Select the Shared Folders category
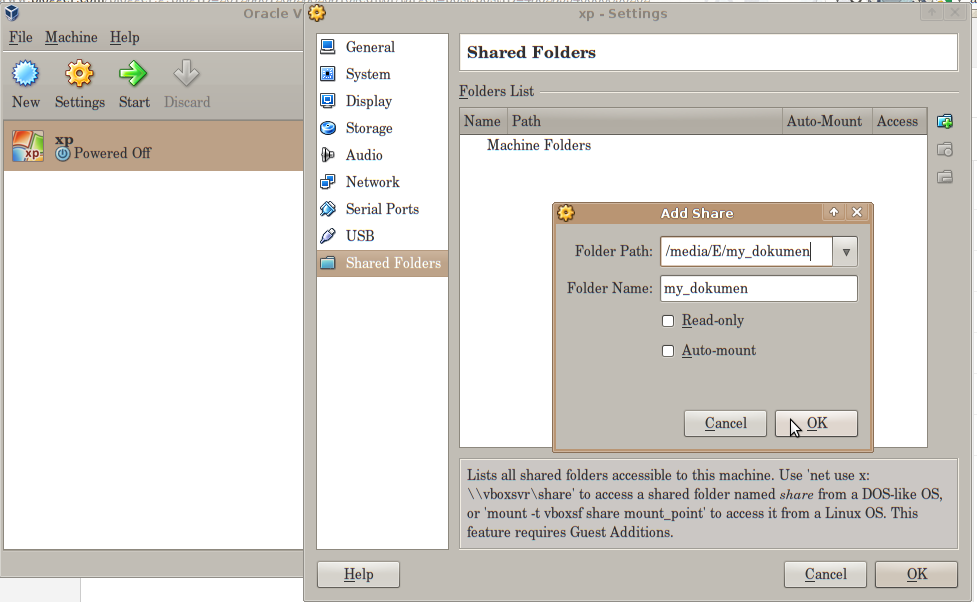Screen dimensions: 977x602 (x=382, y=263)
